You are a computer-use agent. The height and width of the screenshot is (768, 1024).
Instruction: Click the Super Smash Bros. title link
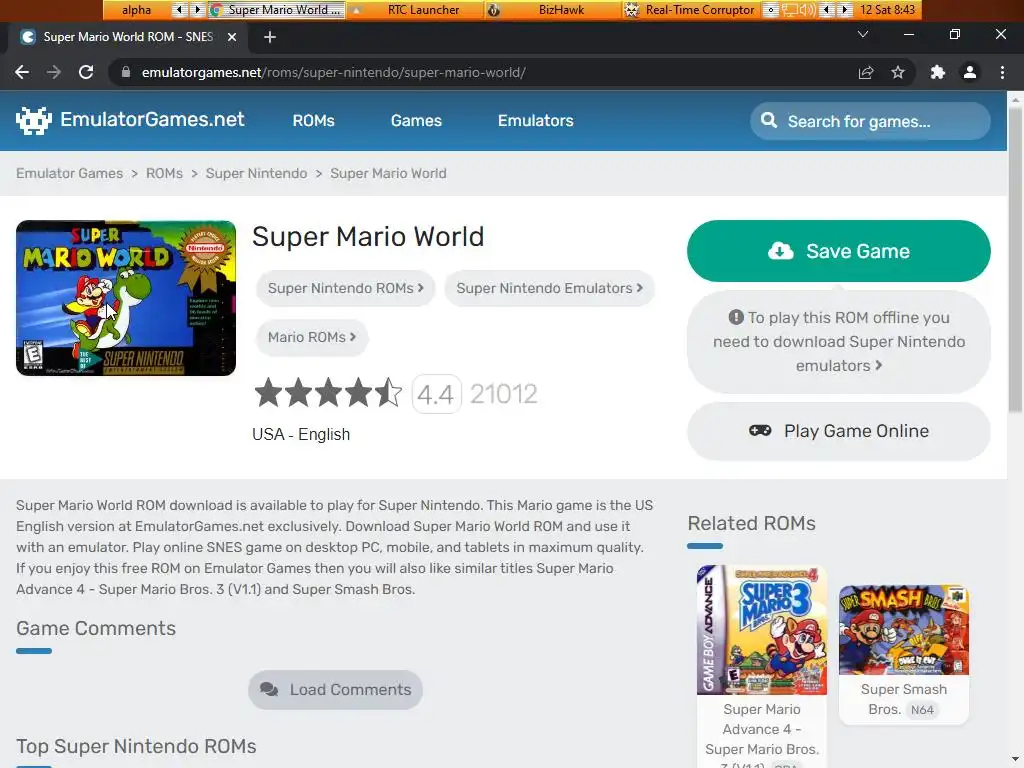coord(904,699)
